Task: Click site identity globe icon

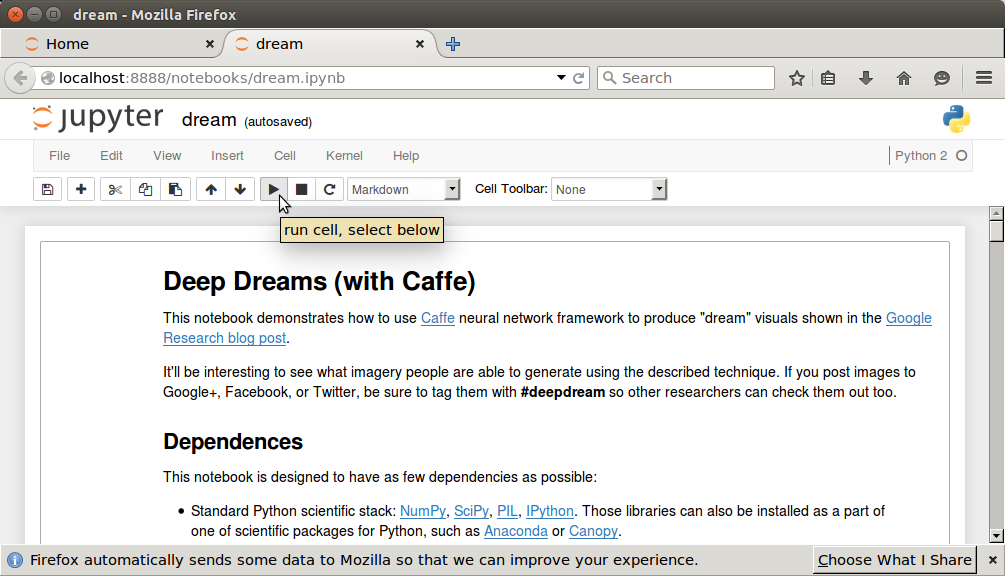Action: tap(47, 78)
